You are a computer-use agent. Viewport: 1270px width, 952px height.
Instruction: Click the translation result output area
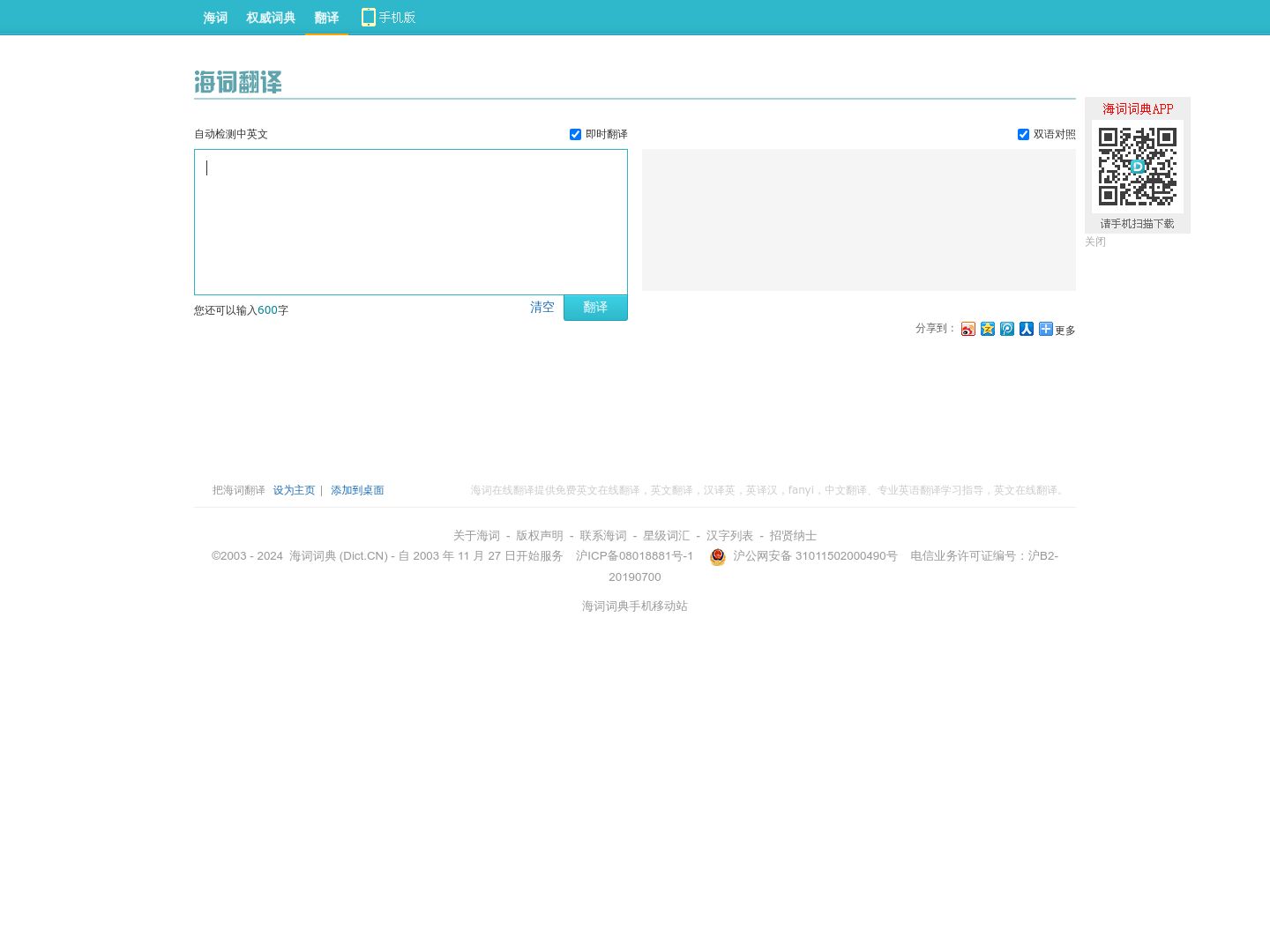[859, 219]
